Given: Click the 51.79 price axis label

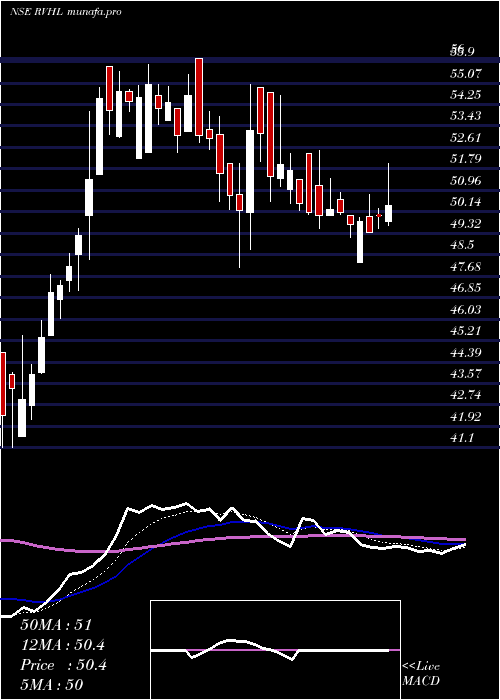Looking at the screenshot, I should pyautogui.click(x=467, y=158).
